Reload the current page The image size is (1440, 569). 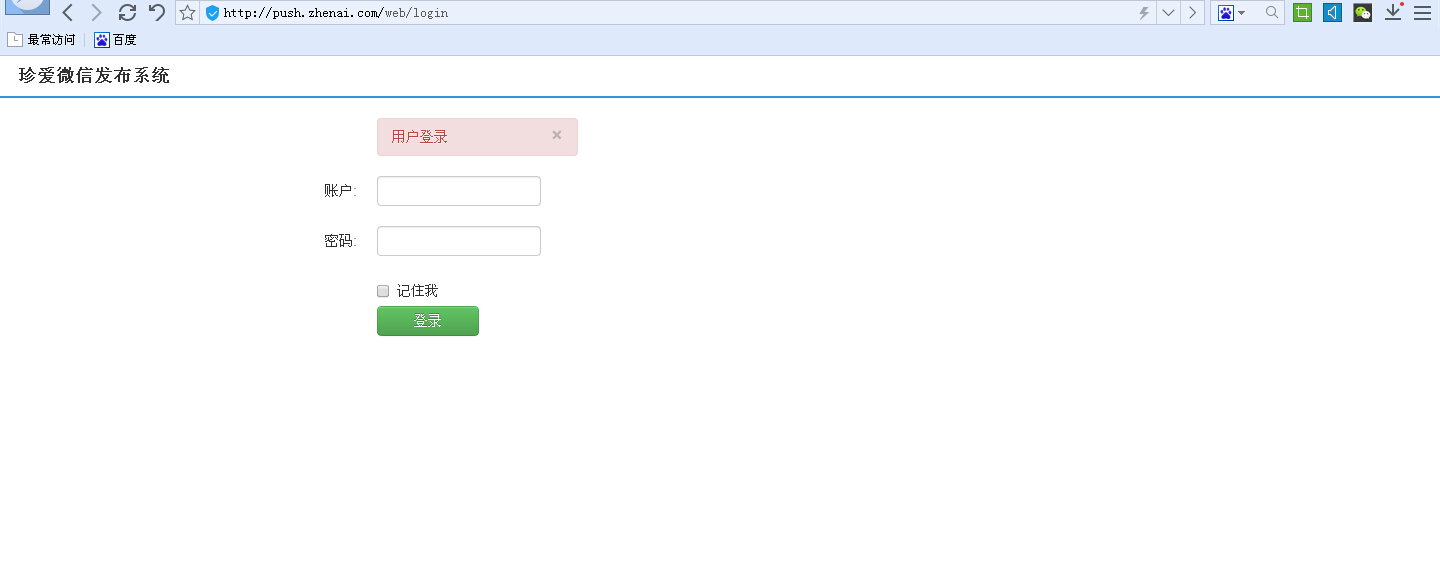pyautogui.click(x=127, y=13)
